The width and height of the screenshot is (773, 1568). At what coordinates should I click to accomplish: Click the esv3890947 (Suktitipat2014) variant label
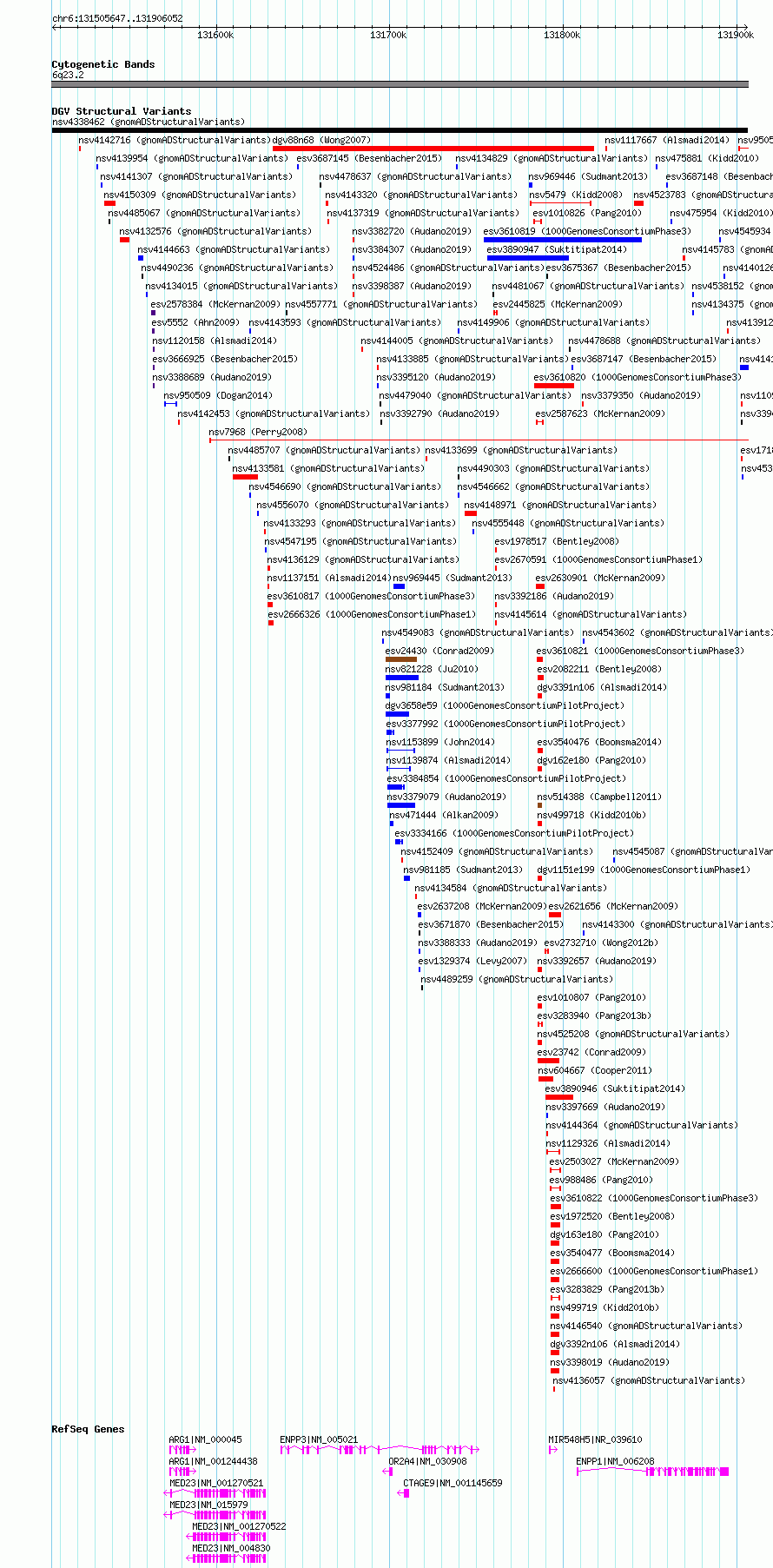tap(557, 249)
